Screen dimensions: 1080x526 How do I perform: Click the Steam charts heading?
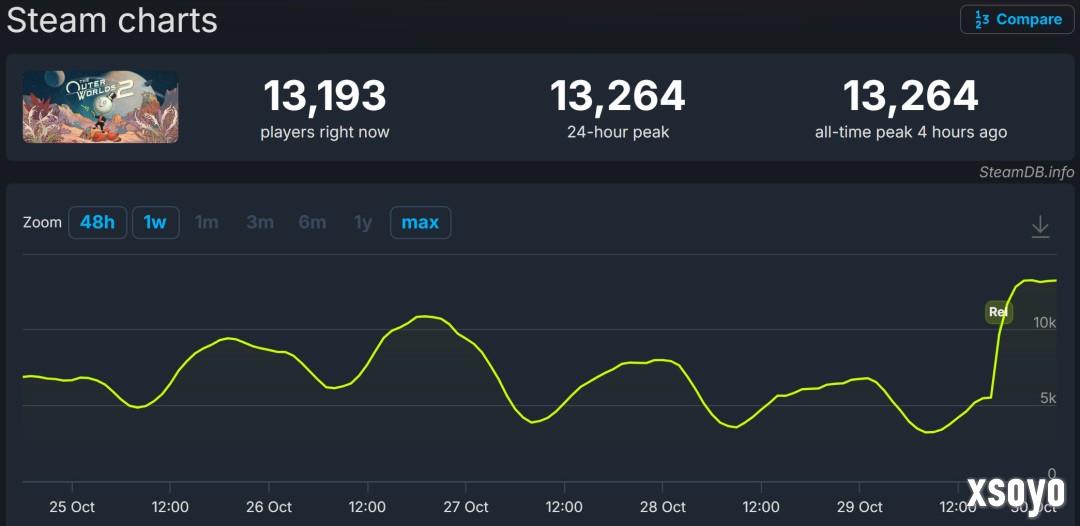click(112, 20)
